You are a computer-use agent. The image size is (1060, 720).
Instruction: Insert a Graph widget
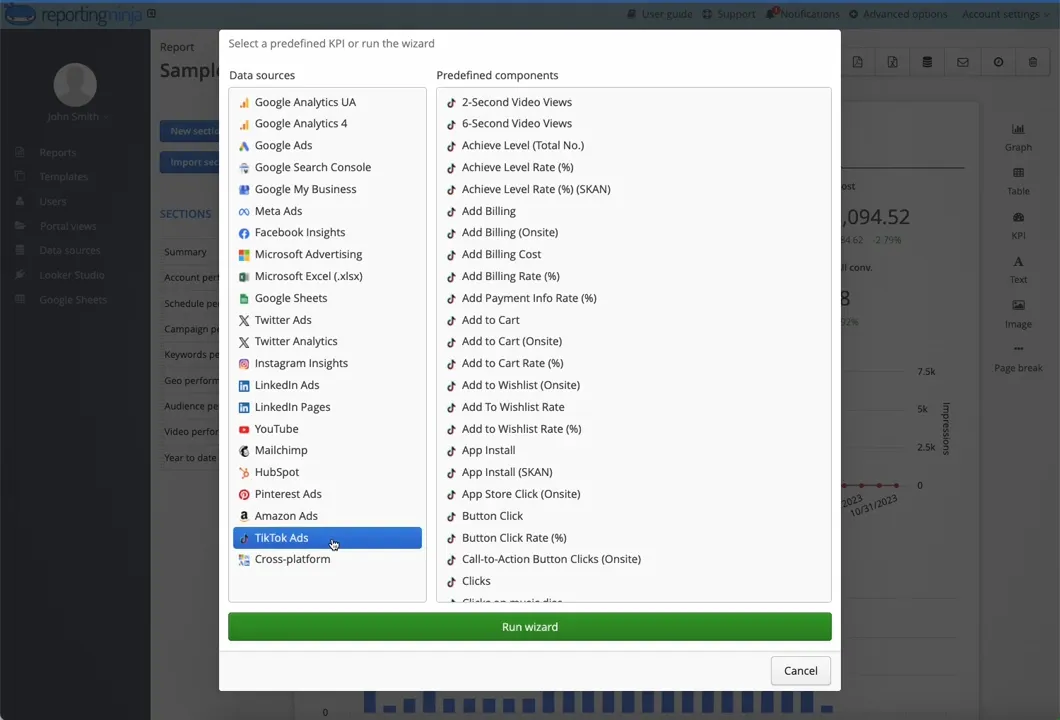tap(1018, 137)
